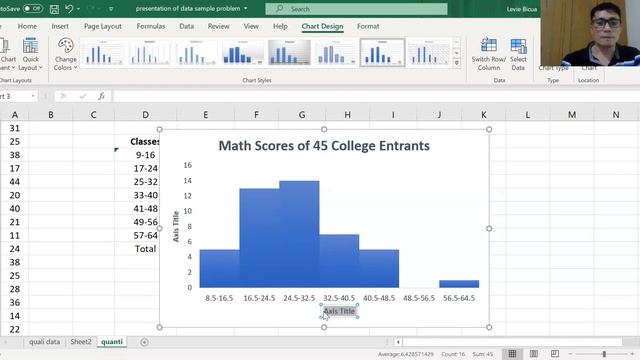Select the horizontal Axis Title box
The height and width of the screenshot is (360, 640).
pyautogui.click(x=339, y=311)
